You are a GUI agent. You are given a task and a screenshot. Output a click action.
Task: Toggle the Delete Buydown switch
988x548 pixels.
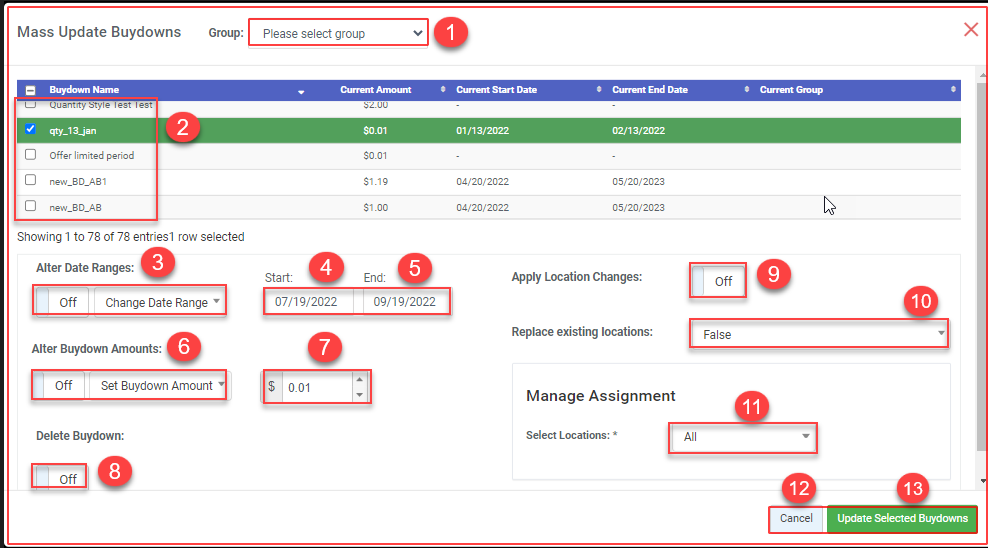(60, 477)
